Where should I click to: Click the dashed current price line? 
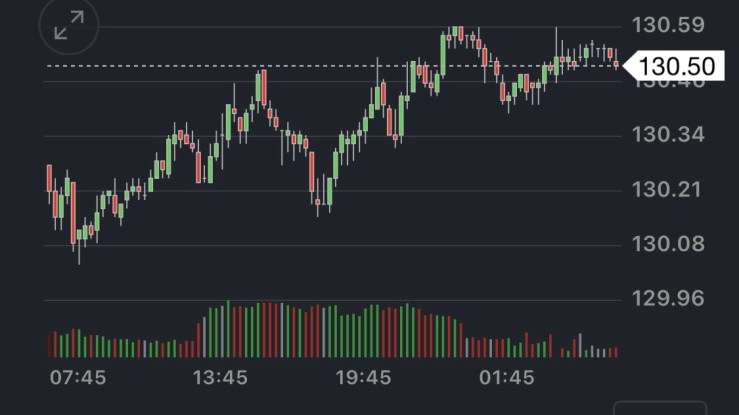[300, 66]
